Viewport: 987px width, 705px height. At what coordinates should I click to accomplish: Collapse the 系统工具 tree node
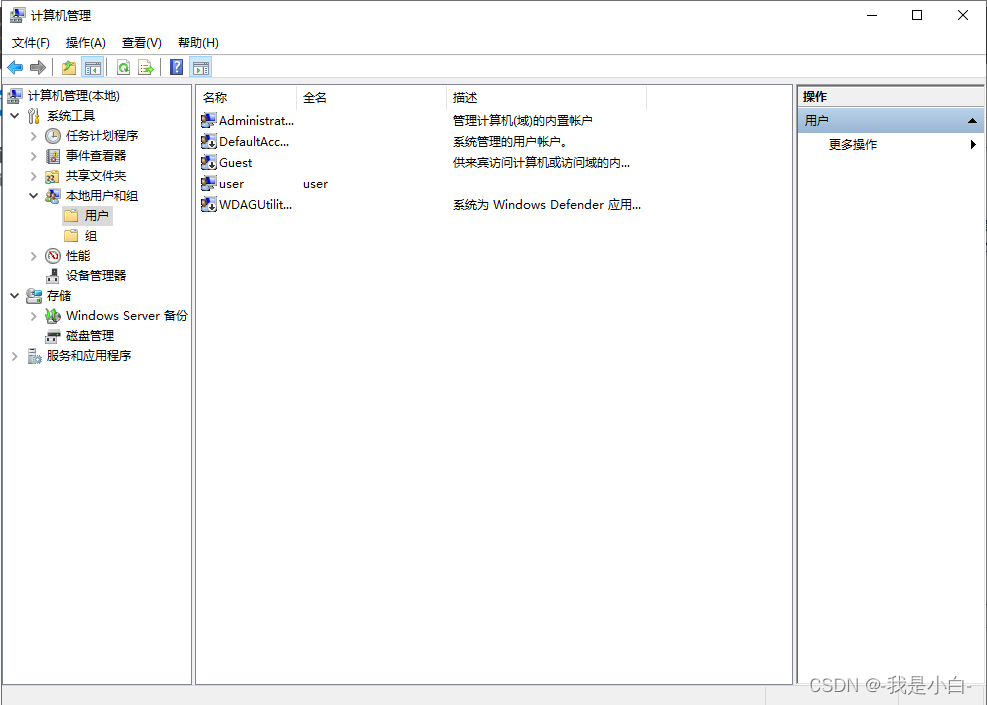pyautogui.click(x=14, y=116)
